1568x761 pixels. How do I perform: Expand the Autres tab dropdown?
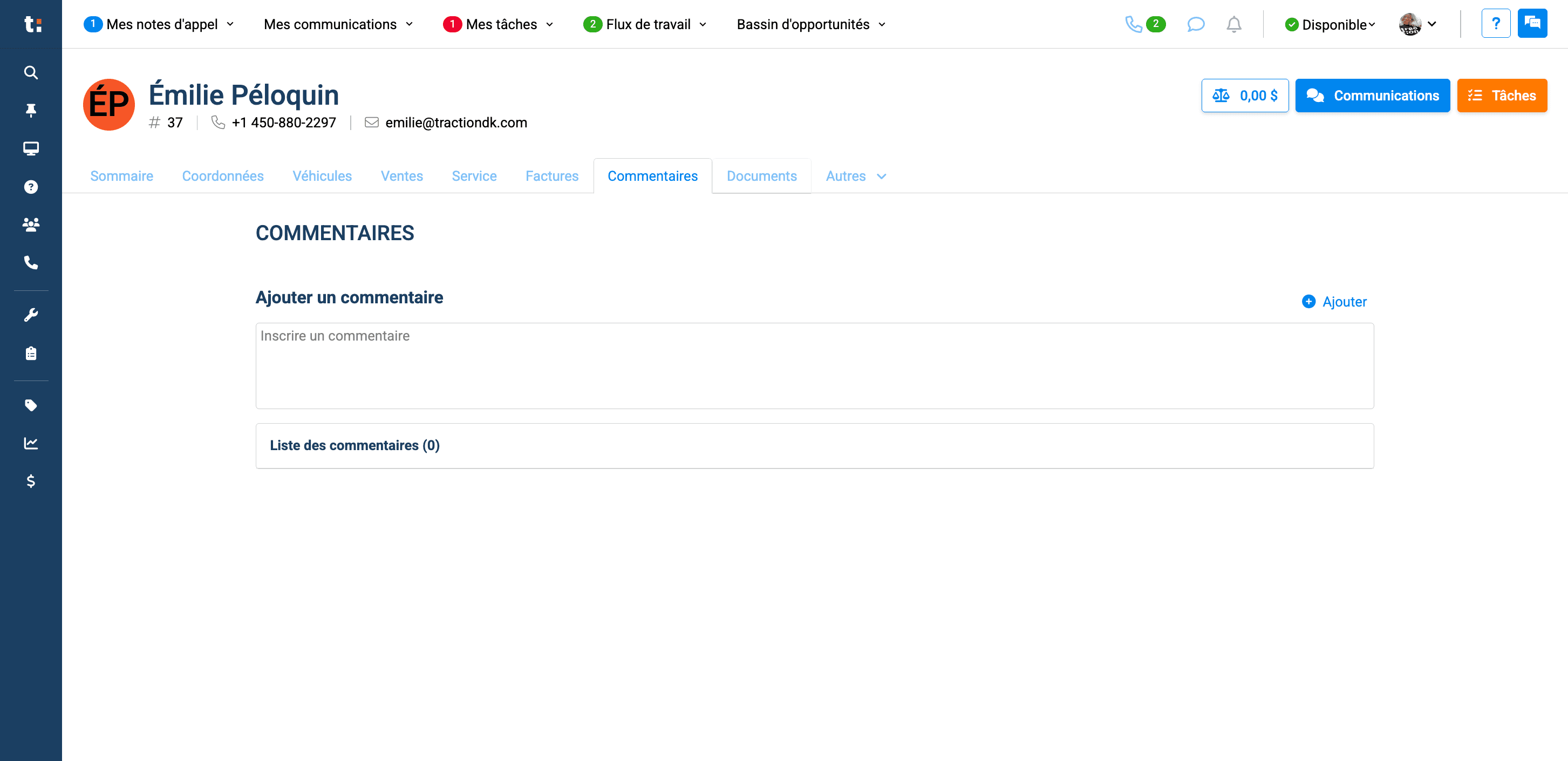856,176
